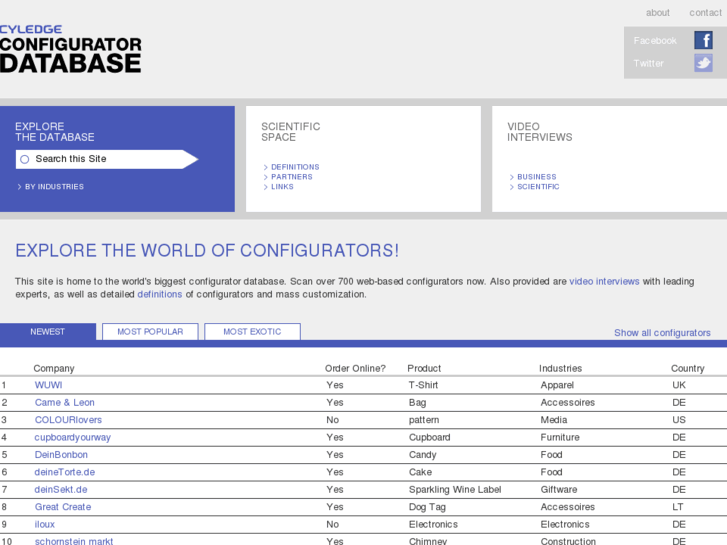Open the Facebook icon link
Image resolution: width=727 pixels, height=545 pixels.
pos(703,40)
